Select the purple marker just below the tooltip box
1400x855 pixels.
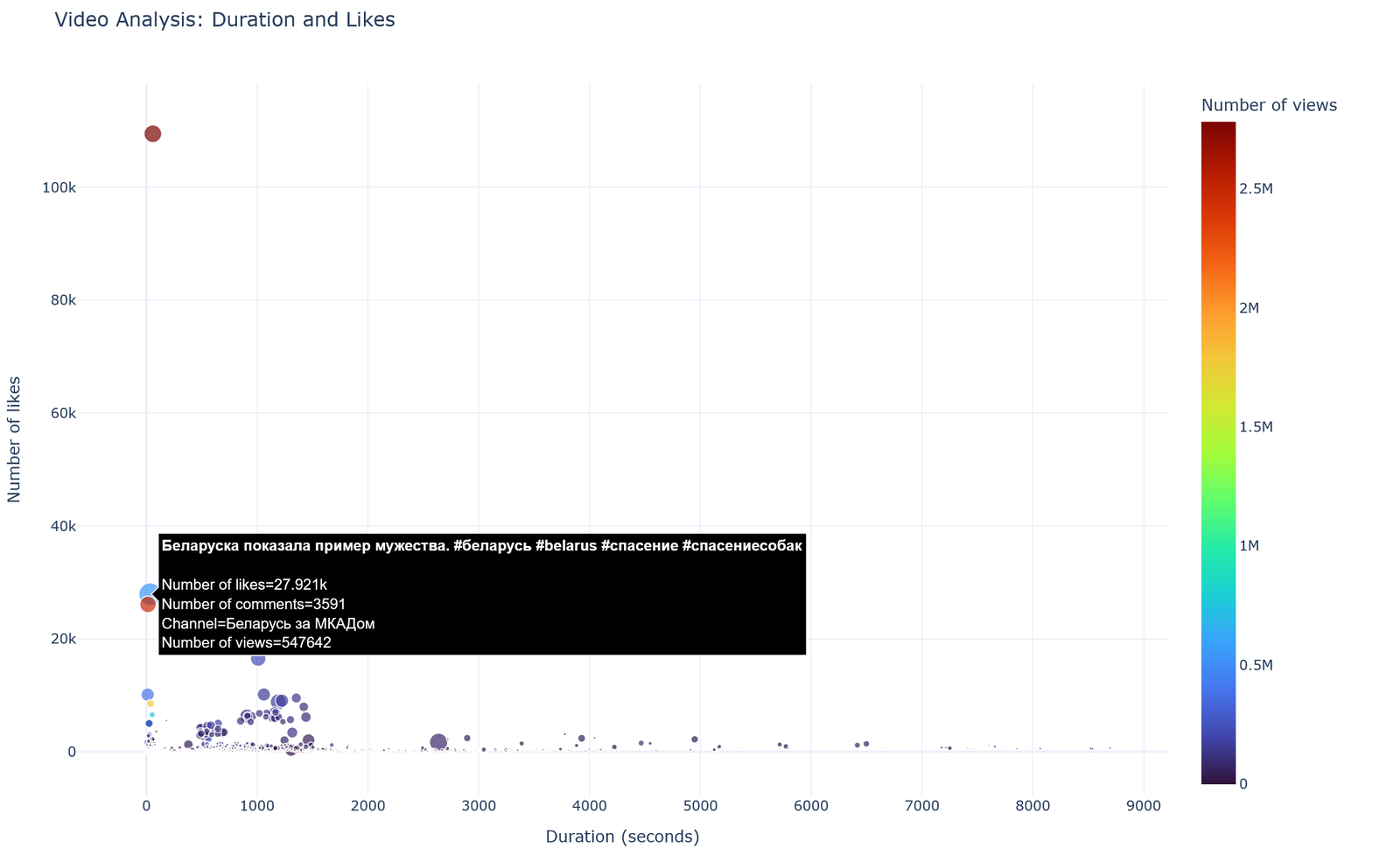click(258, 659)
